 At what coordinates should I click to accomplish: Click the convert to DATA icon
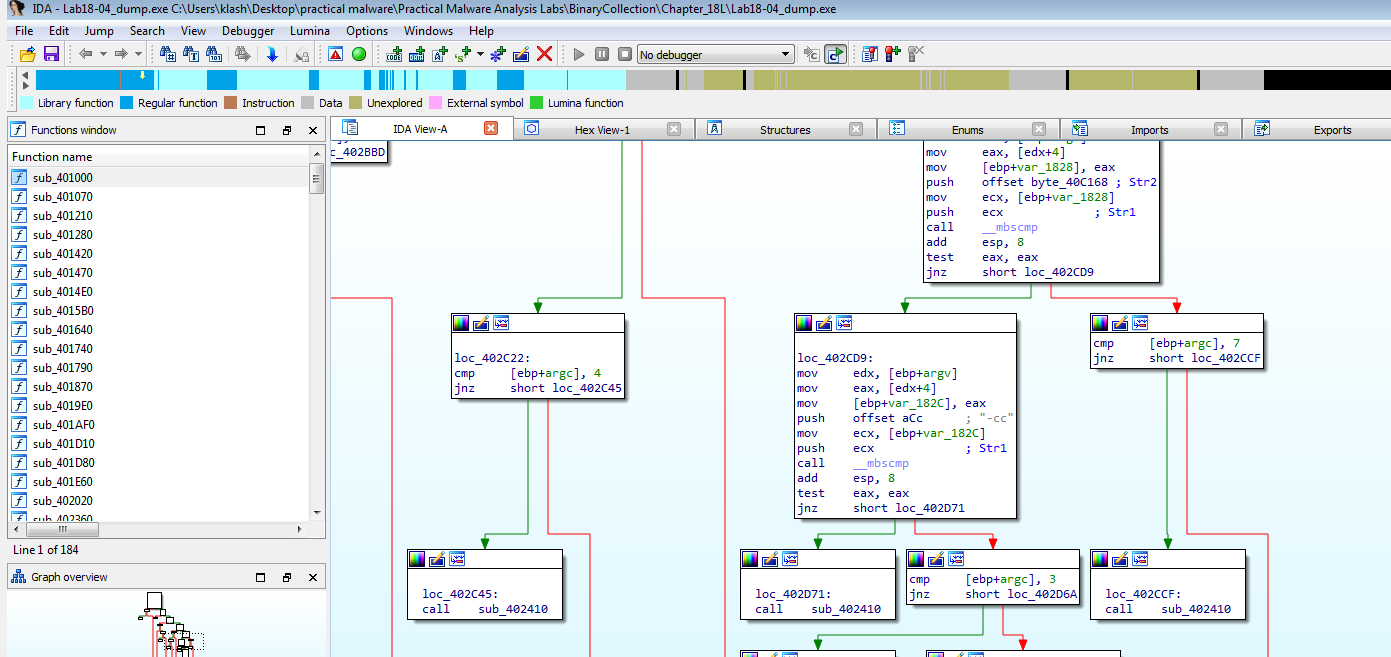tap(417, 54)
